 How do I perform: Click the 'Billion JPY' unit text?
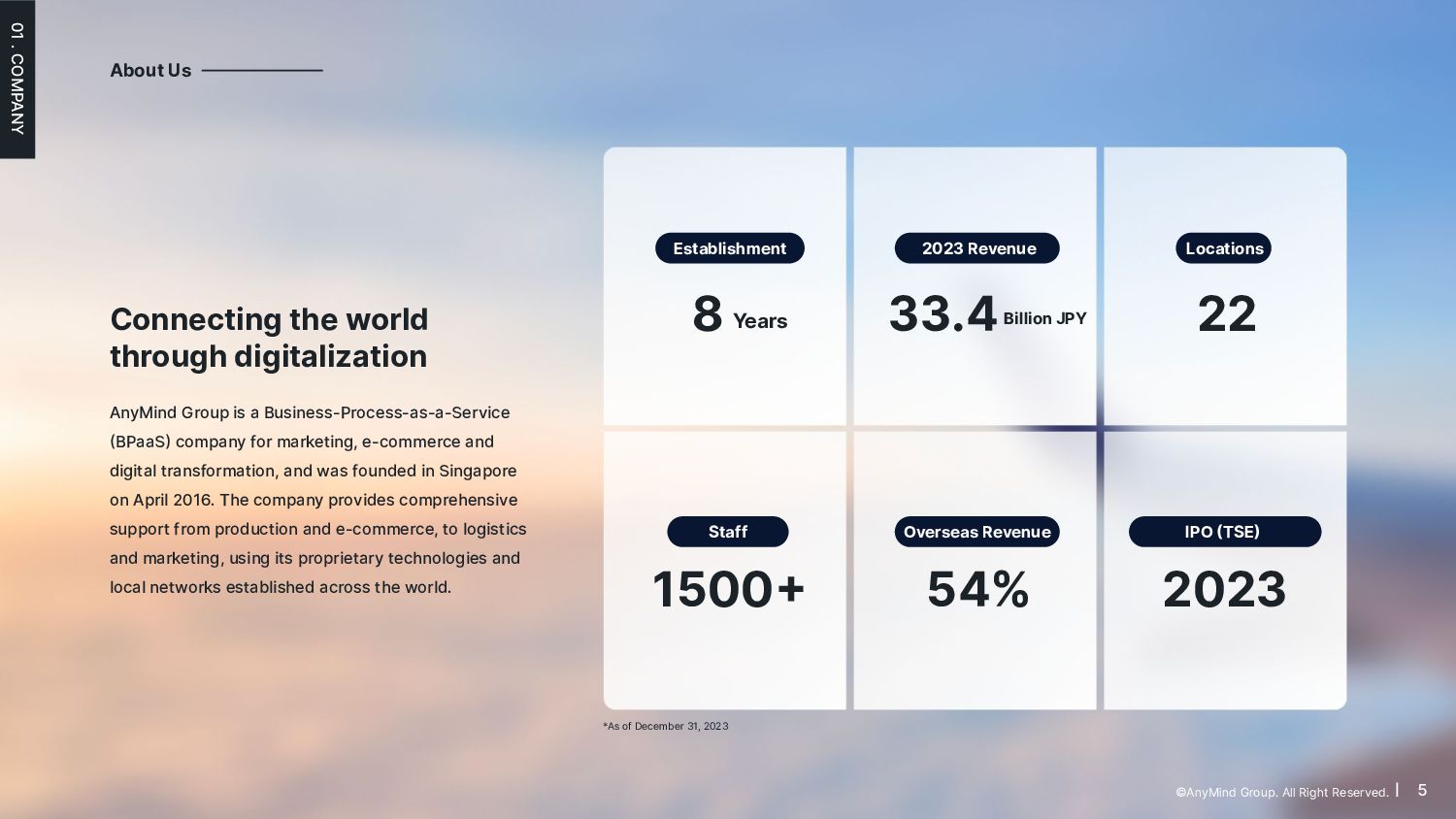(x=1044, y=318)
